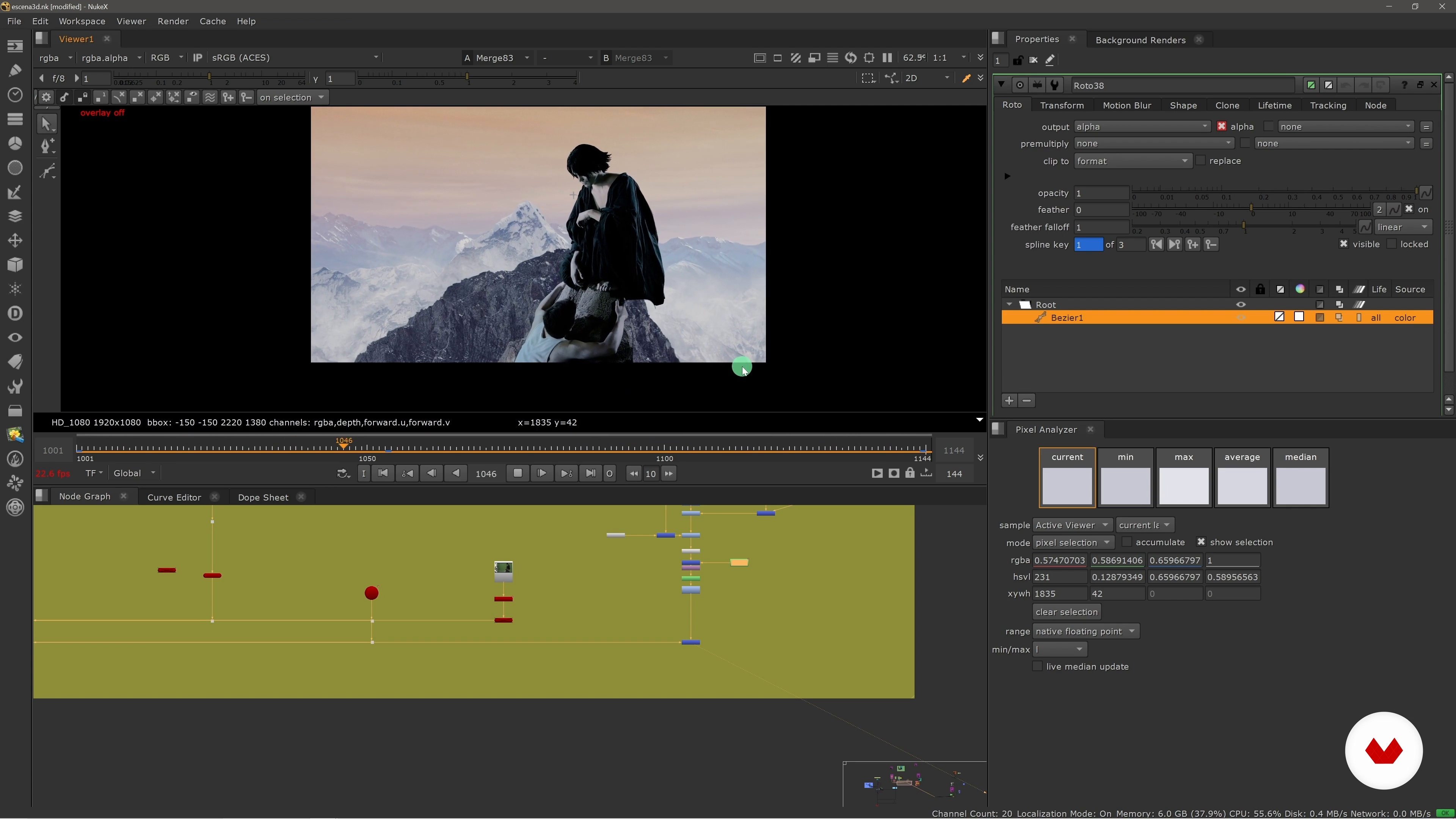The width and height of the screenshot is (1456, 819).
Task: Go to previous spline key icon
Action: click(1156, 244)
